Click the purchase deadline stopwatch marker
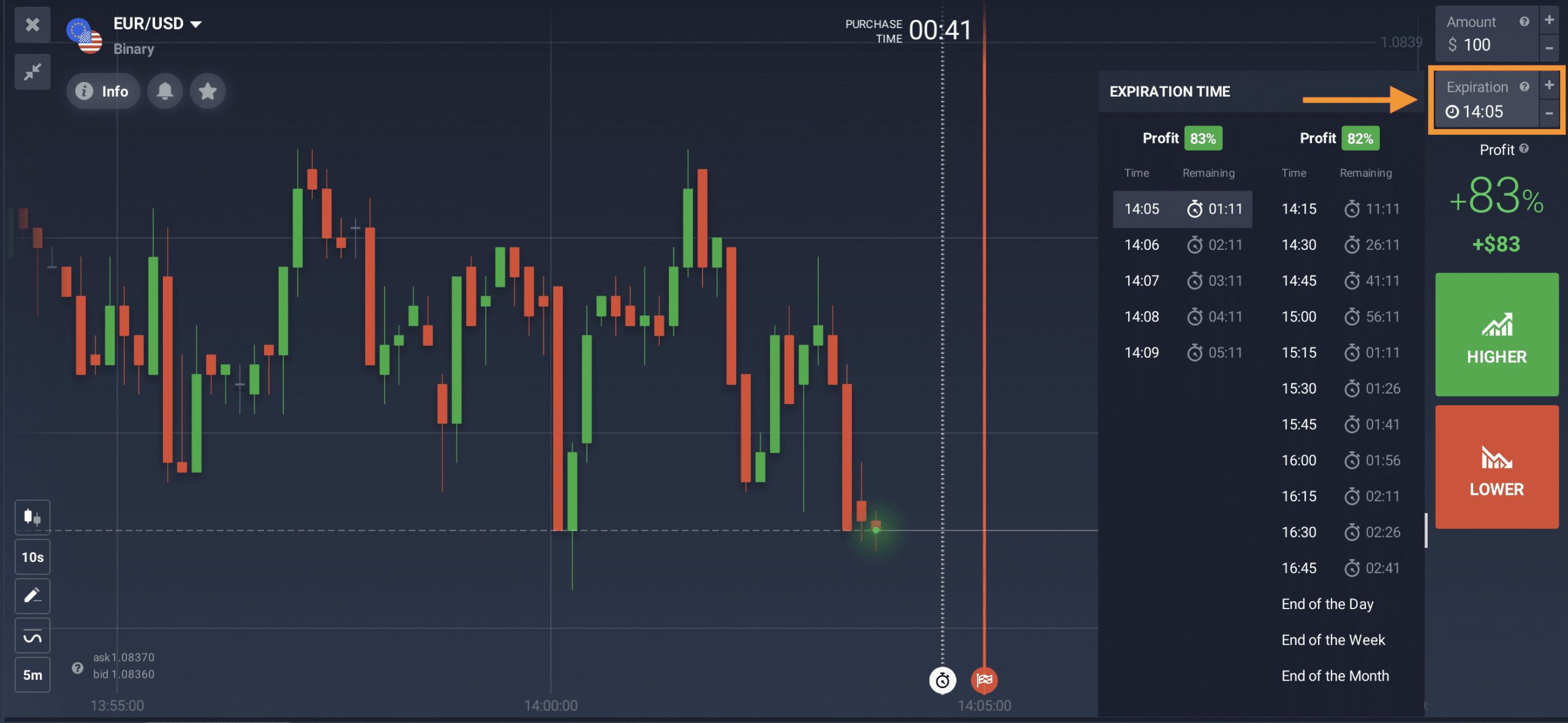Viewport: 1568px width, 723px height. [x=942, y=680]
